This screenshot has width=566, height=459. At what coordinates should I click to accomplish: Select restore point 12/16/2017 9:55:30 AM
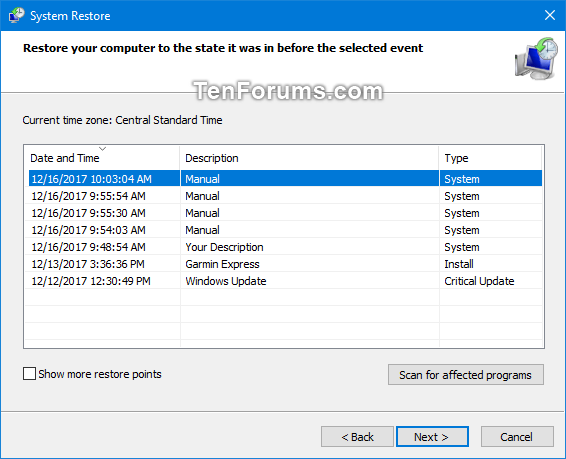pos(285,213)
